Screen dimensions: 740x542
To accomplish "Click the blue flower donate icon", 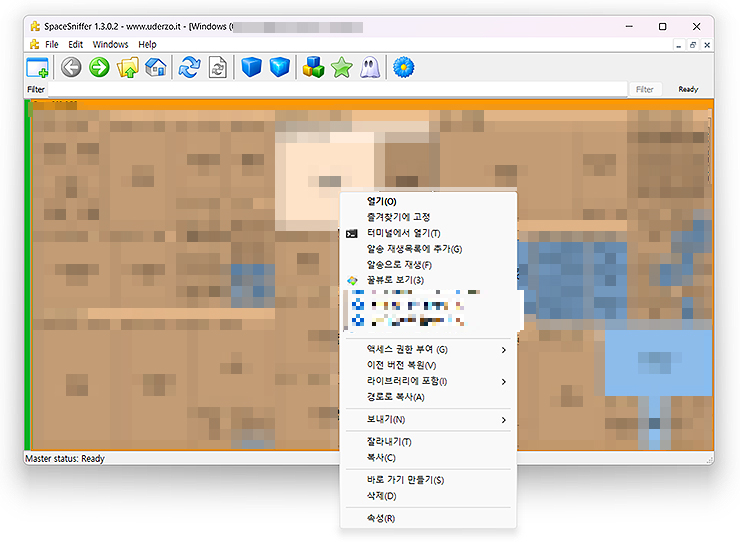I will tap(404, 67).
